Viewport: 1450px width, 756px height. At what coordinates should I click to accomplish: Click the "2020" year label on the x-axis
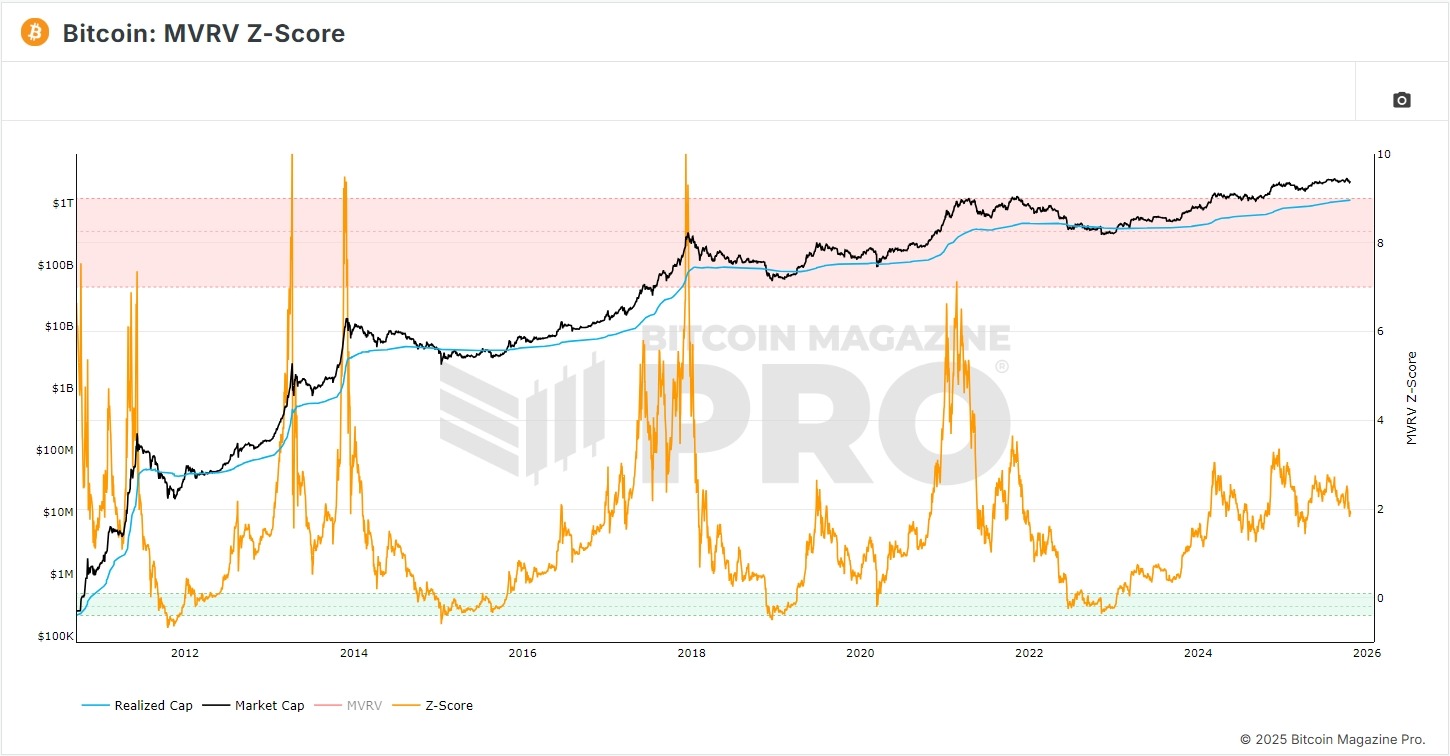pyautogui.click(x=860, y=653)
